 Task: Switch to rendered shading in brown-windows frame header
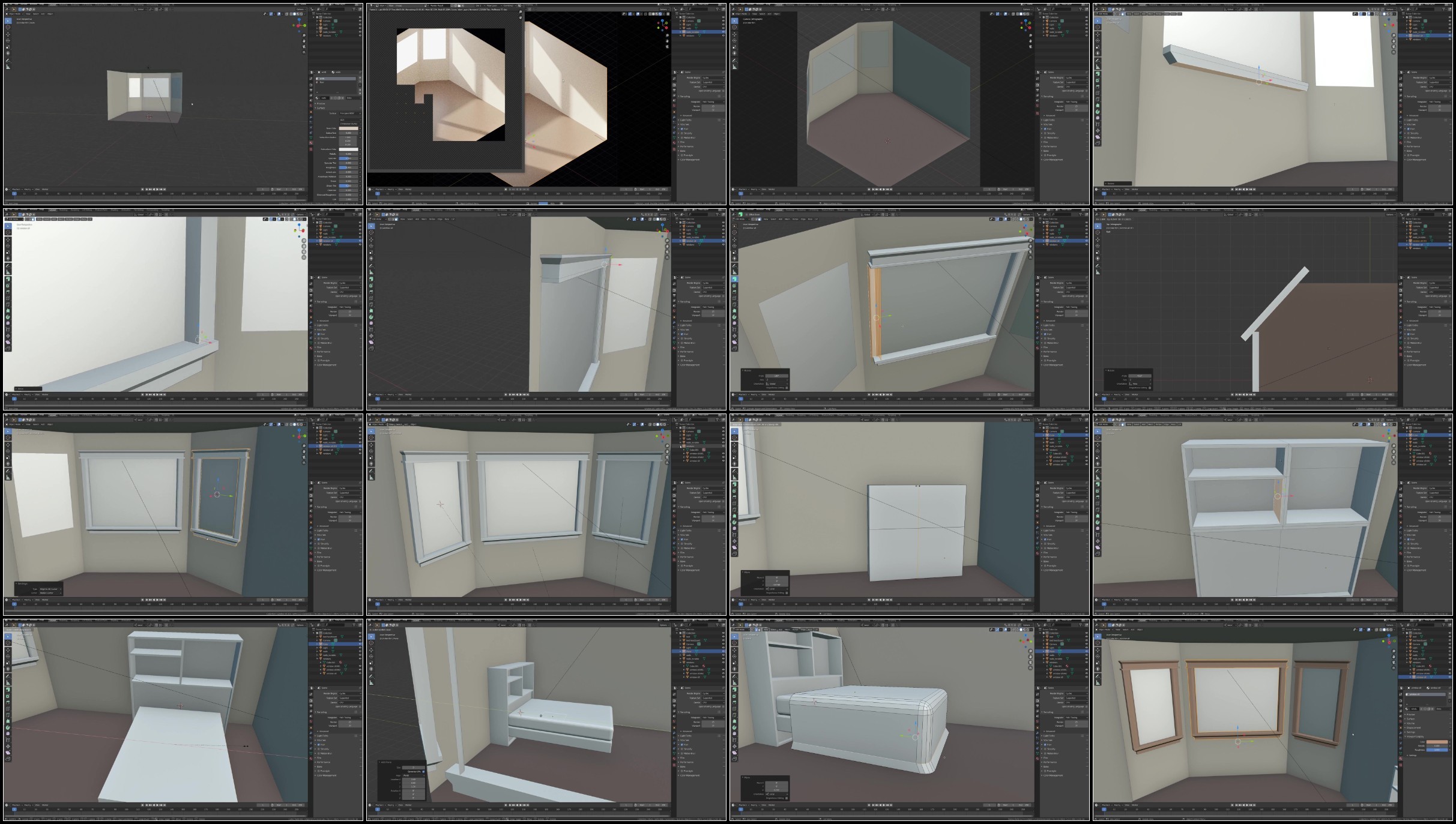1391,630
